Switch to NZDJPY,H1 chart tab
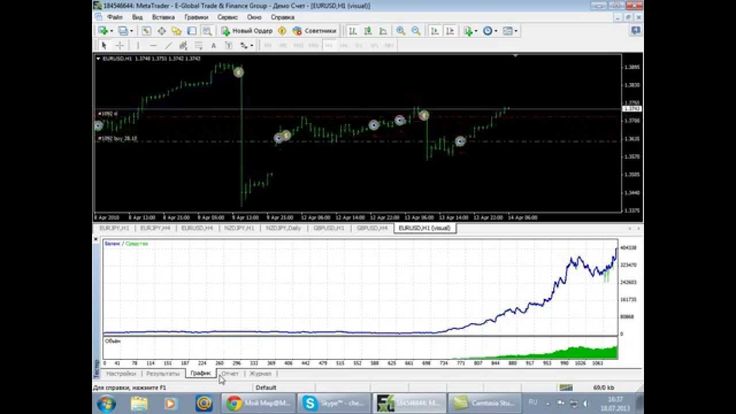Viewport: 736px width, 414px height. [239, 228]
